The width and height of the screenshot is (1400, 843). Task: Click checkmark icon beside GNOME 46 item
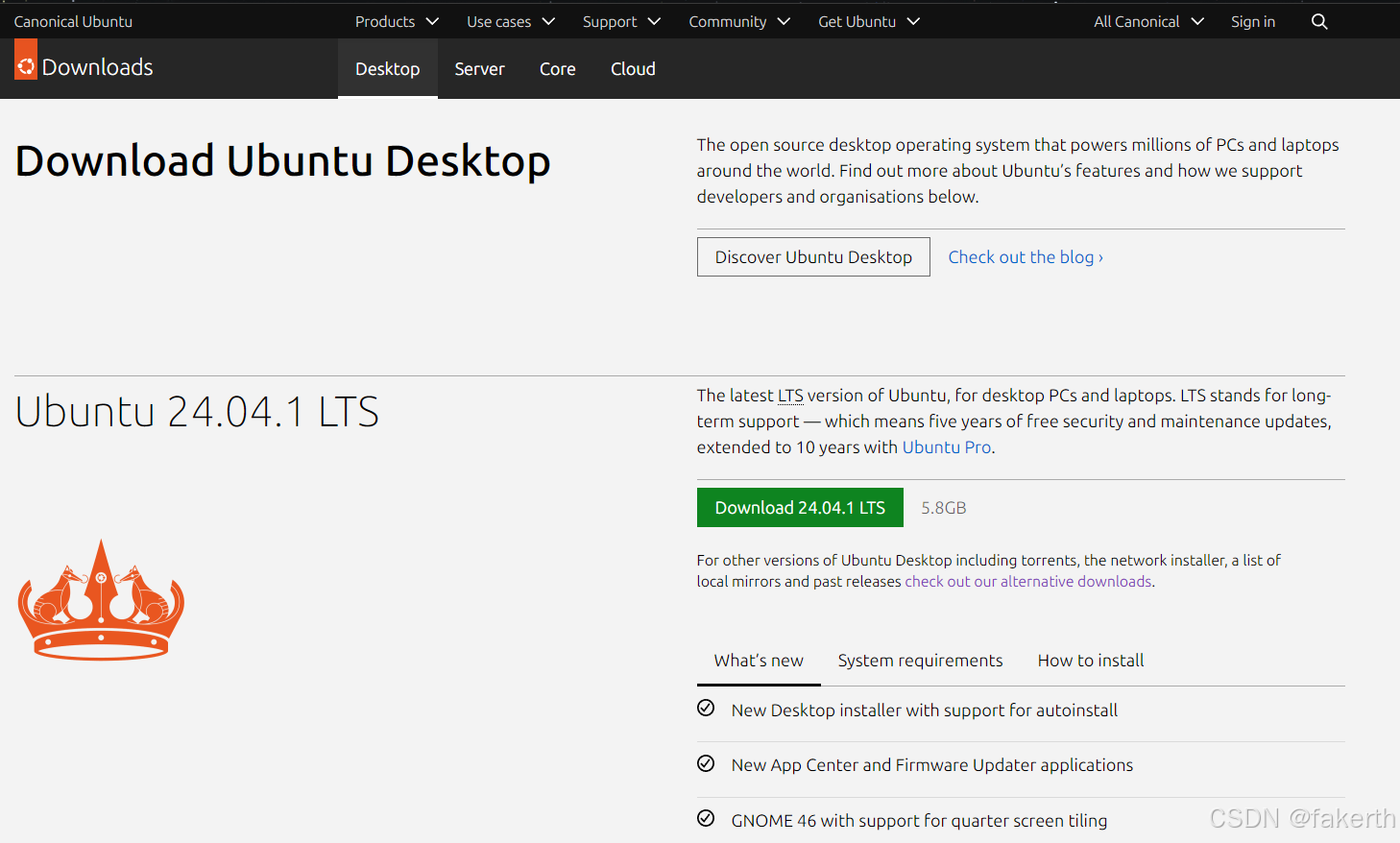(706, 819)
